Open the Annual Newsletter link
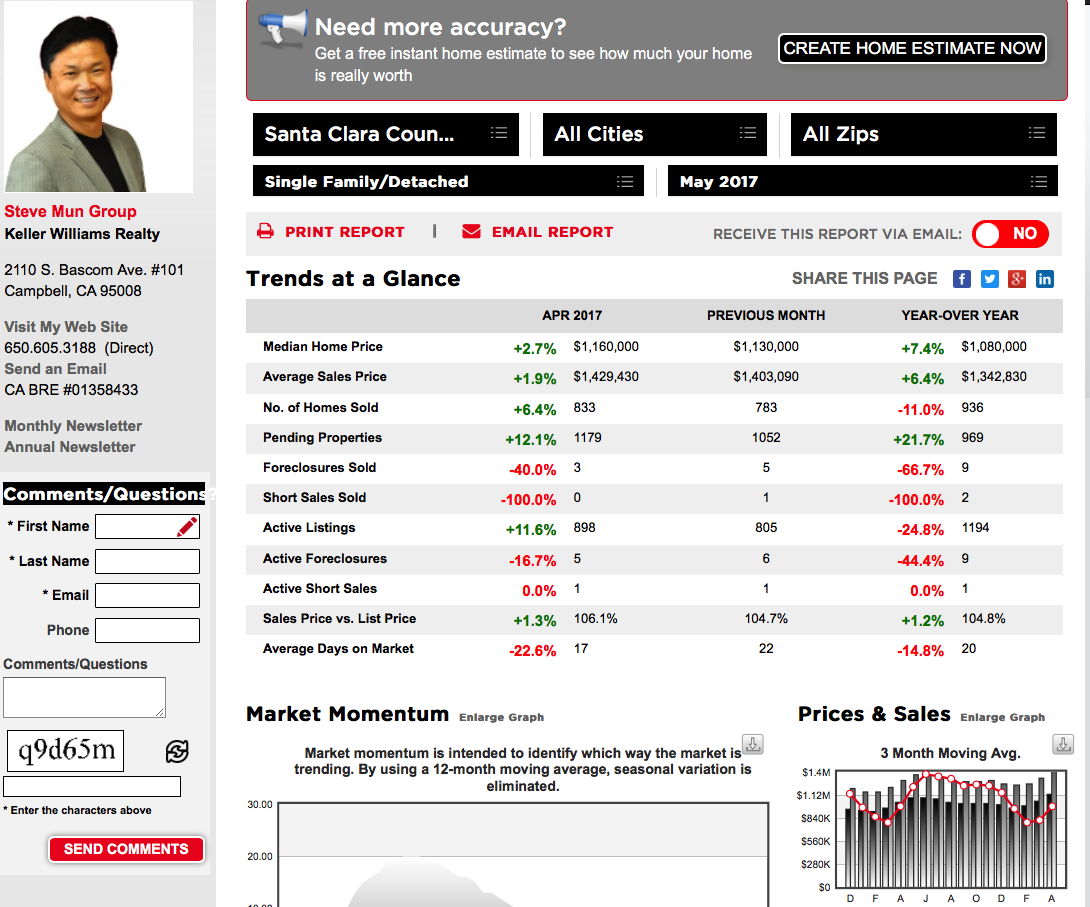Screen dimensions: 1090x907 70,447
